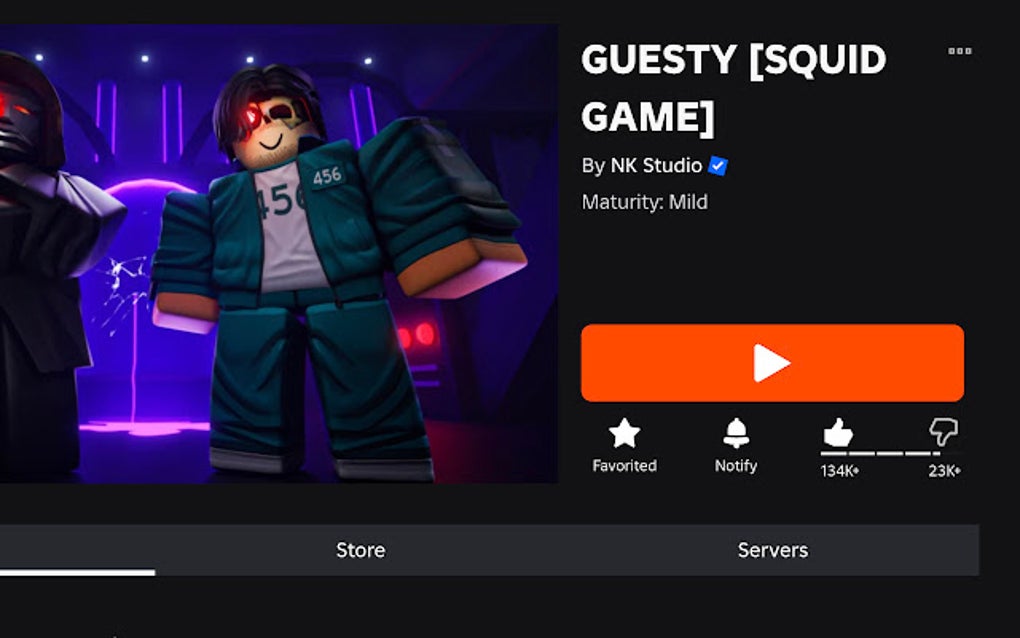Click the Squid Game character thumbnail image
The height and width of the screenshot is (638, 1020).
[279, 254]
